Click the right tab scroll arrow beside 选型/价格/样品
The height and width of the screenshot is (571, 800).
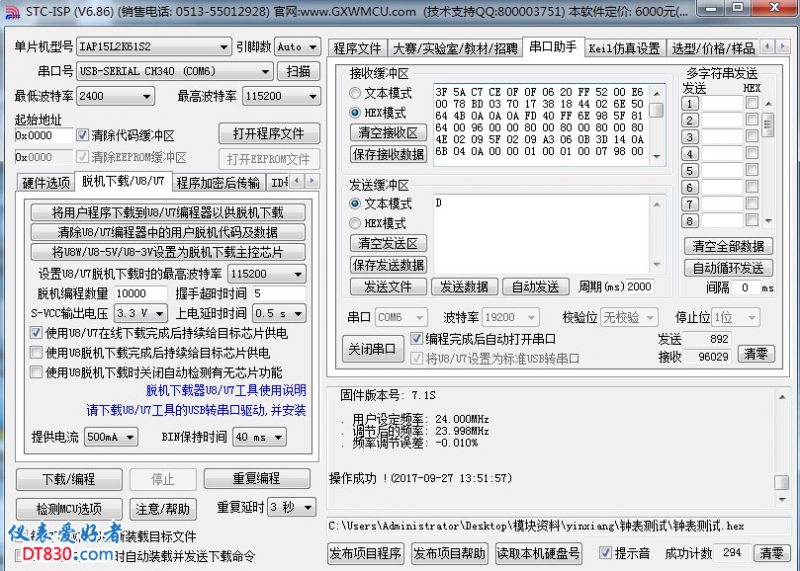pyautogui.click(x=782, y=47)
